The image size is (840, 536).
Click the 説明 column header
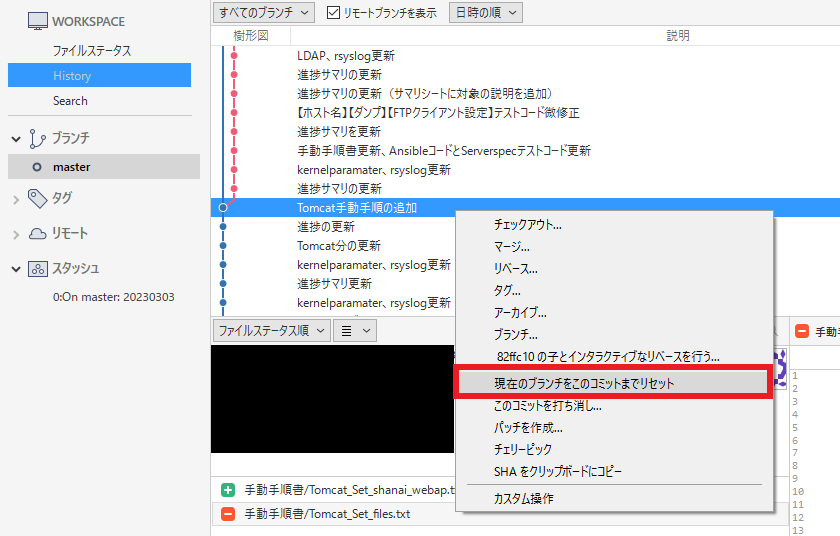point(678,35)
